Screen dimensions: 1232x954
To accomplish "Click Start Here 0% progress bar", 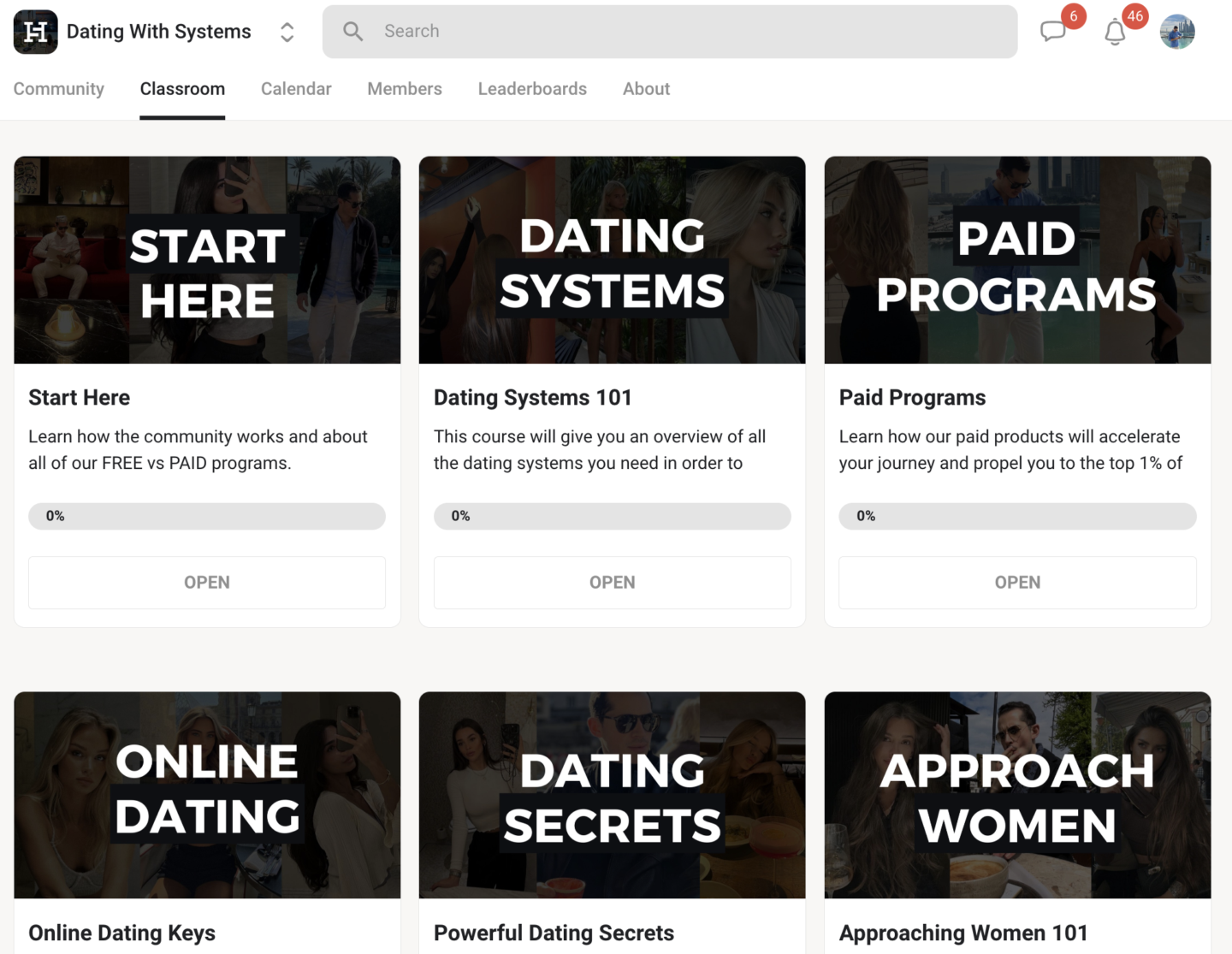I will [207, 516].
